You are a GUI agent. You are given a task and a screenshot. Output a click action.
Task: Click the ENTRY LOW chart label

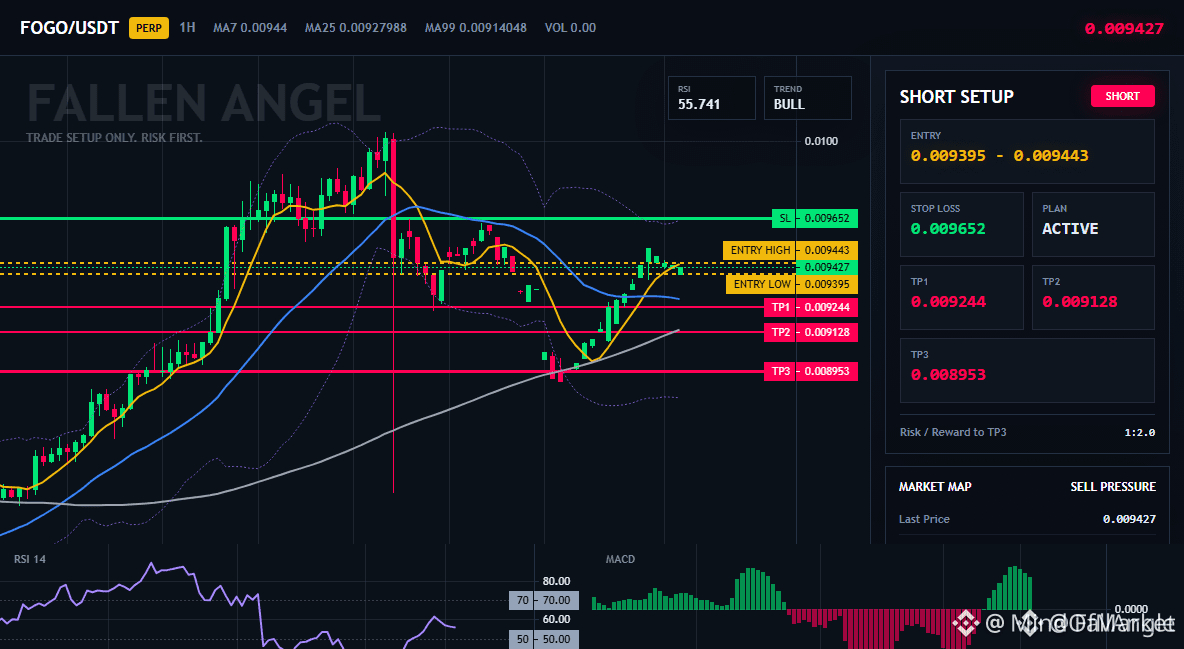pos(761,284)
